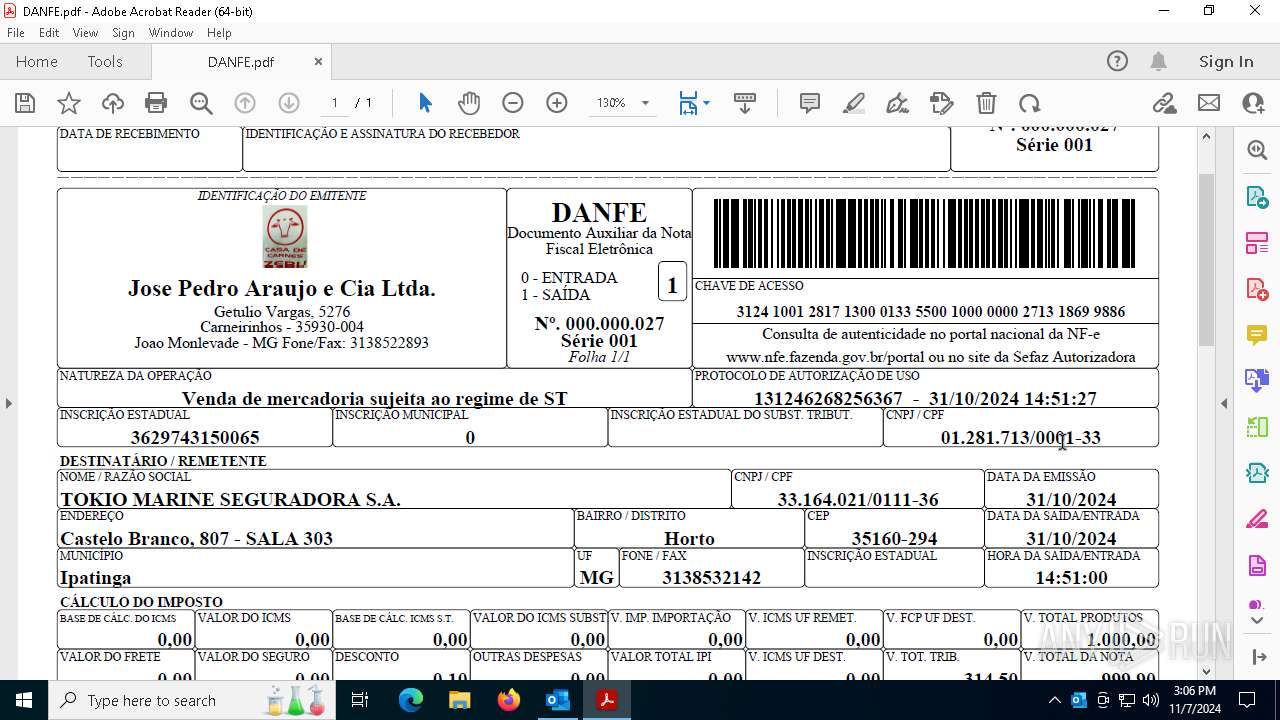Viewport: 1280px width, 720px height.
Task: Open Microsoft Edge from the taskbar
Action: tap(411, 700)
